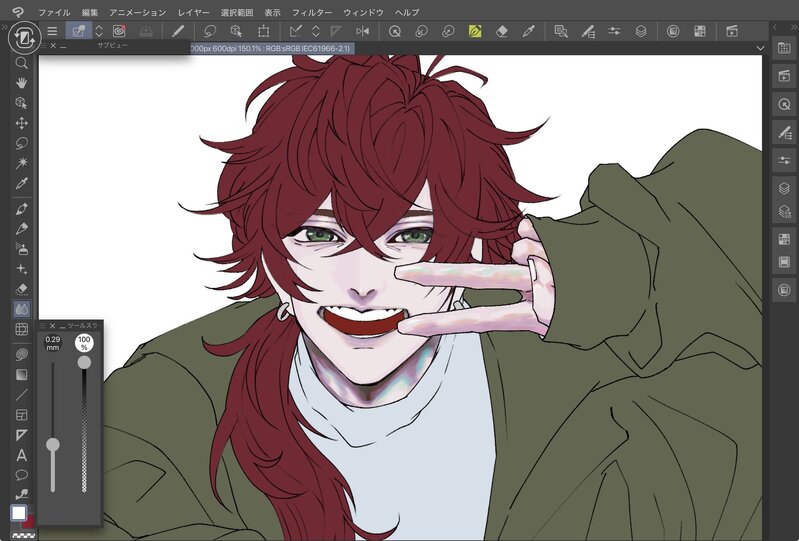
Task: Click the clapperboard animation icon in command bar
Action: tap(732, 31)
